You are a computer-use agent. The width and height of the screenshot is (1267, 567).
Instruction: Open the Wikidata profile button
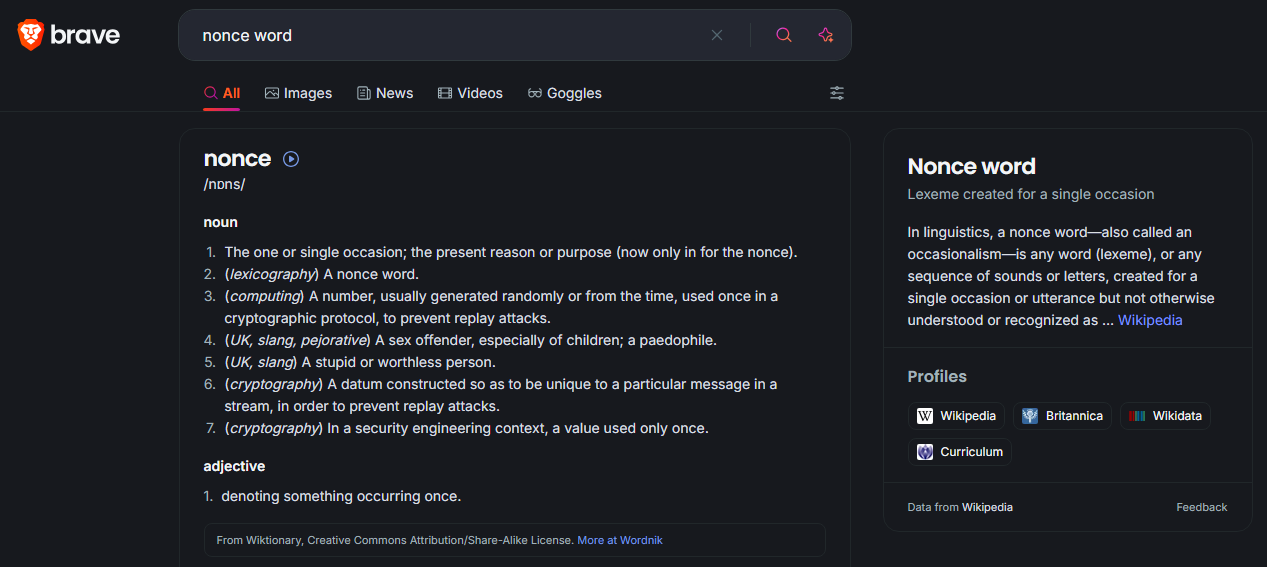[x=1165, y=416]
